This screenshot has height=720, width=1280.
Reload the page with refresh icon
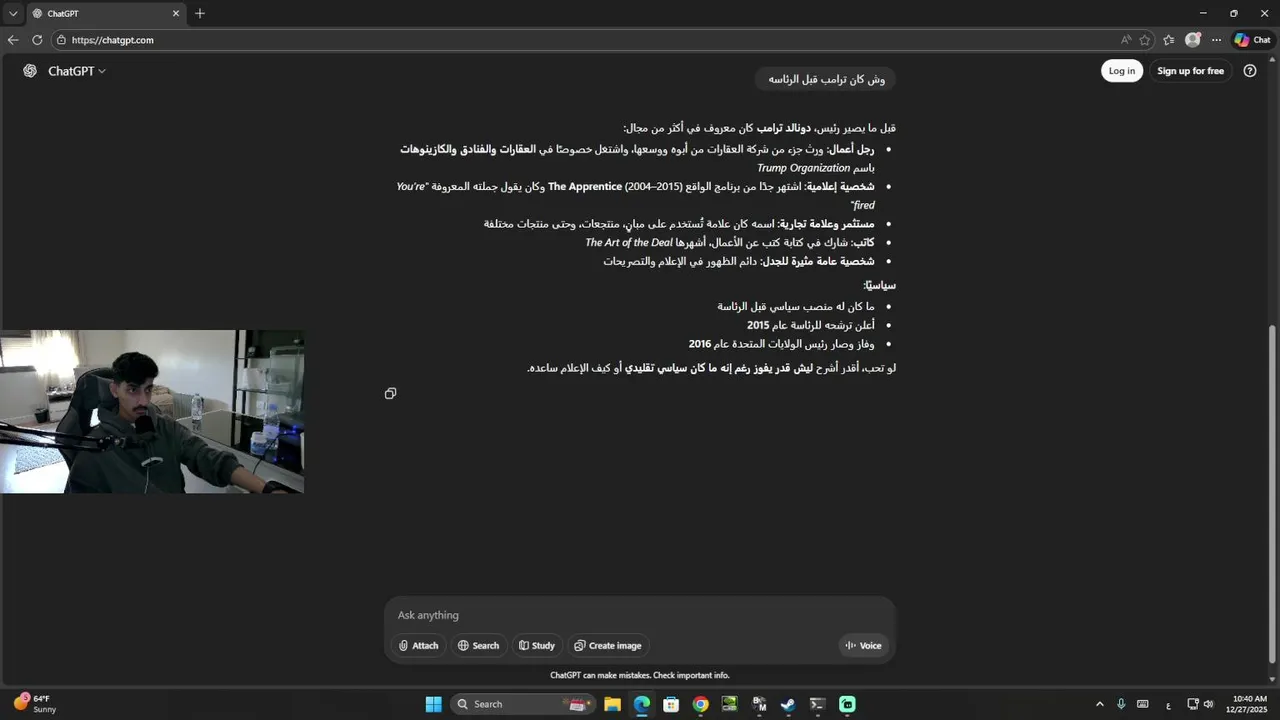point(37,40)
